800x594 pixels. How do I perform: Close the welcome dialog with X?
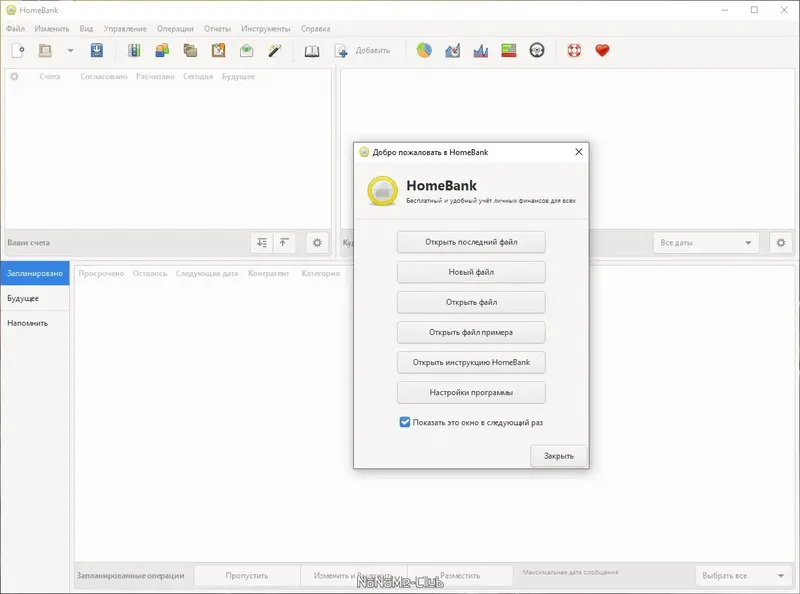[x=579, y=152]
